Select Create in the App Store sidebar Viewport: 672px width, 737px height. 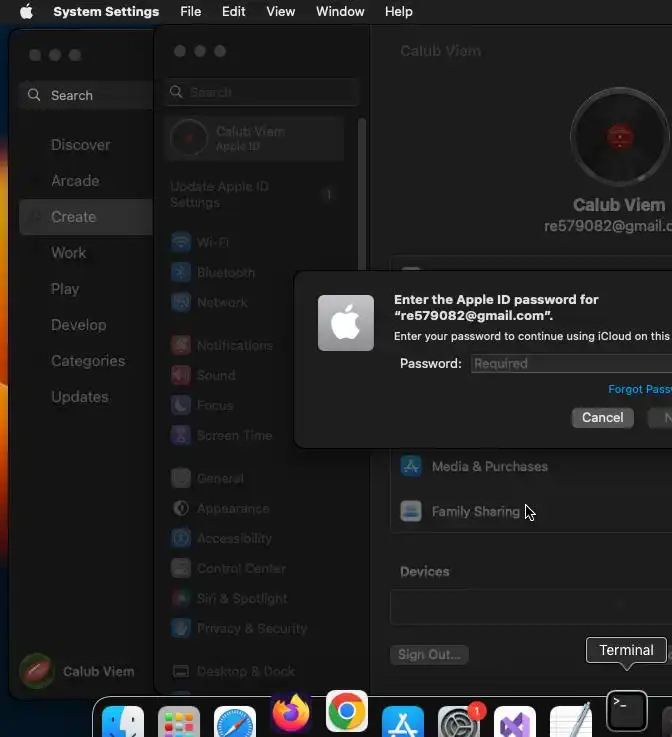click(86, 217)
